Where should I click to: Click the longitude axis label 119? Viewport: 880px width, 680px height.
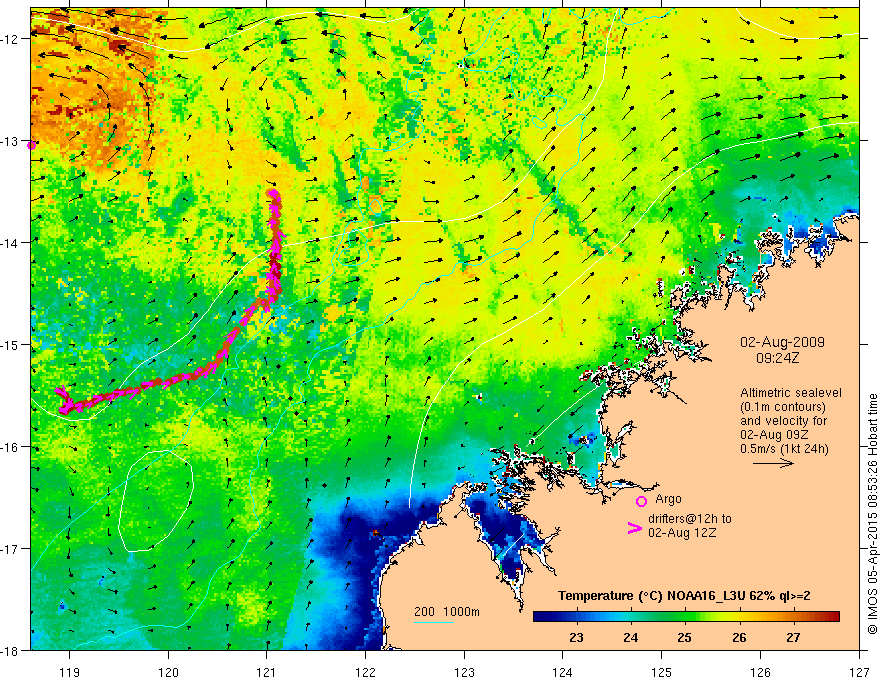click(69, 672)
